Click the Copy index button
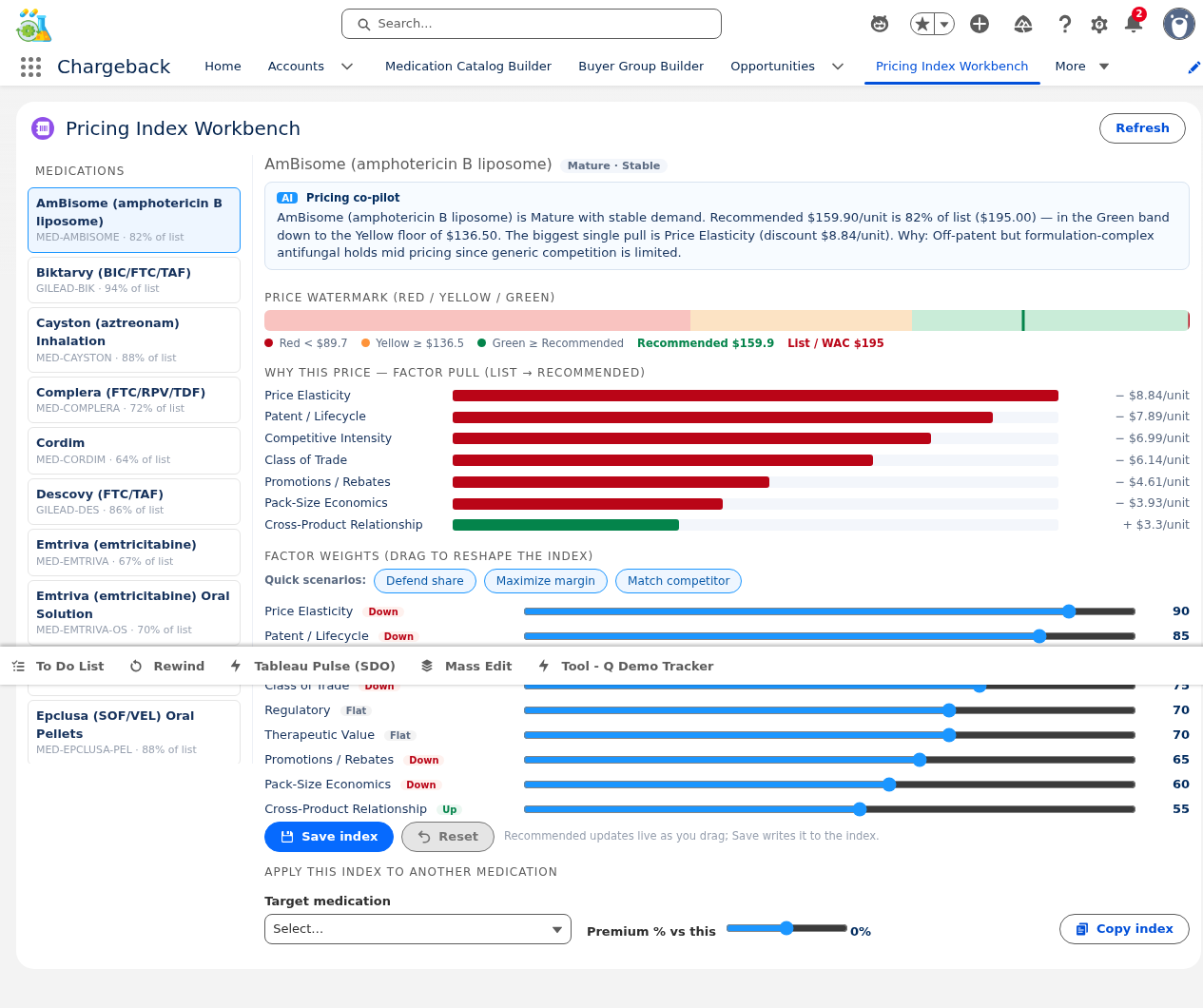Viewport: 1203px width, 1008px height. 1124,929
